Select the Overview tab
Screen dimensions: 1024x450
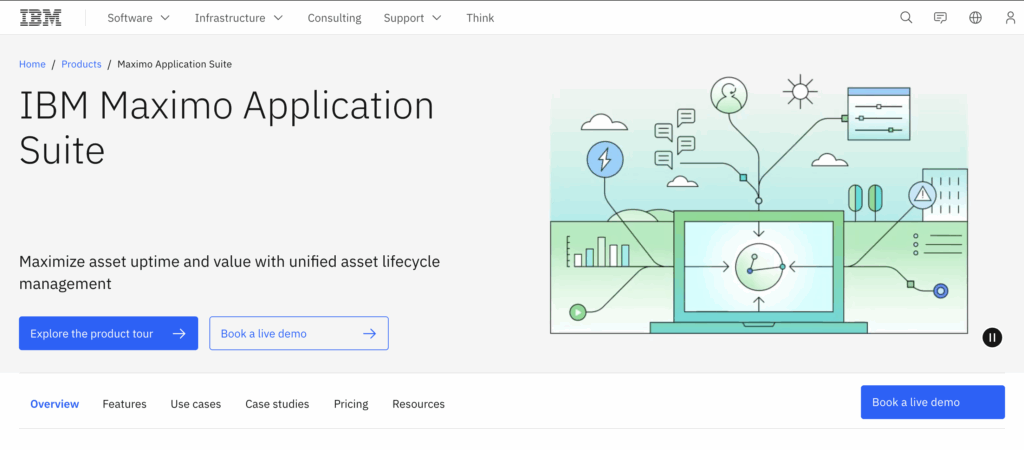[x=55, y=404]
